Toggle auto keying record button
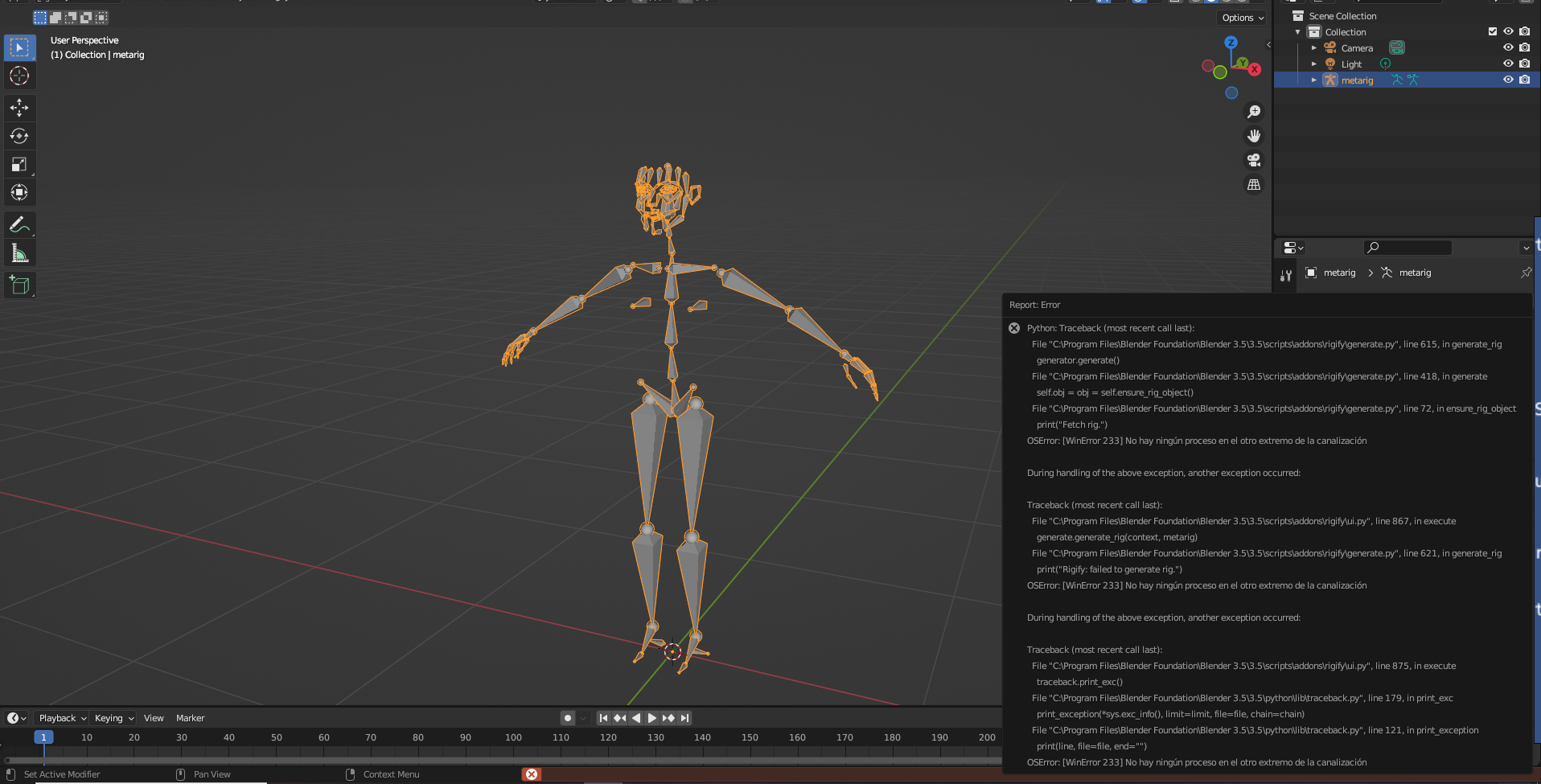This screenshot has height=784, width=1541. coord(568,718)
